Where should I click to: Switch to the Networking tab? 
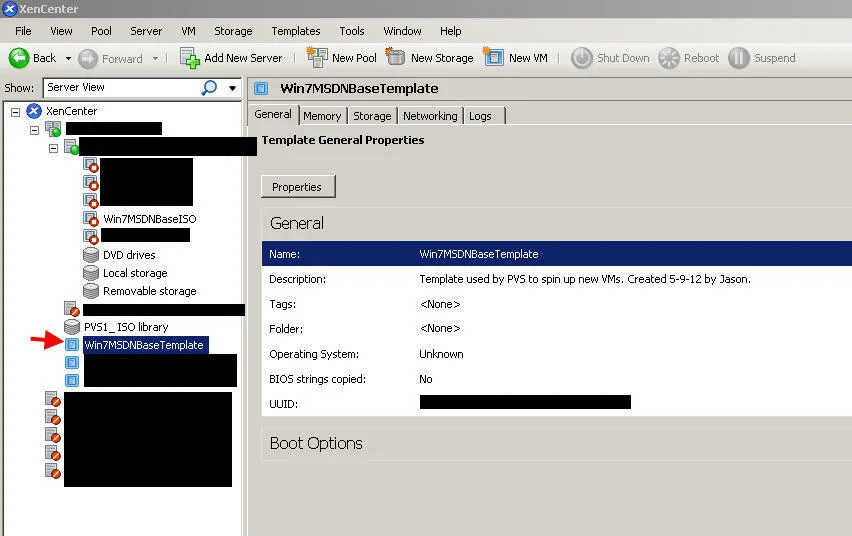[430, 116]
